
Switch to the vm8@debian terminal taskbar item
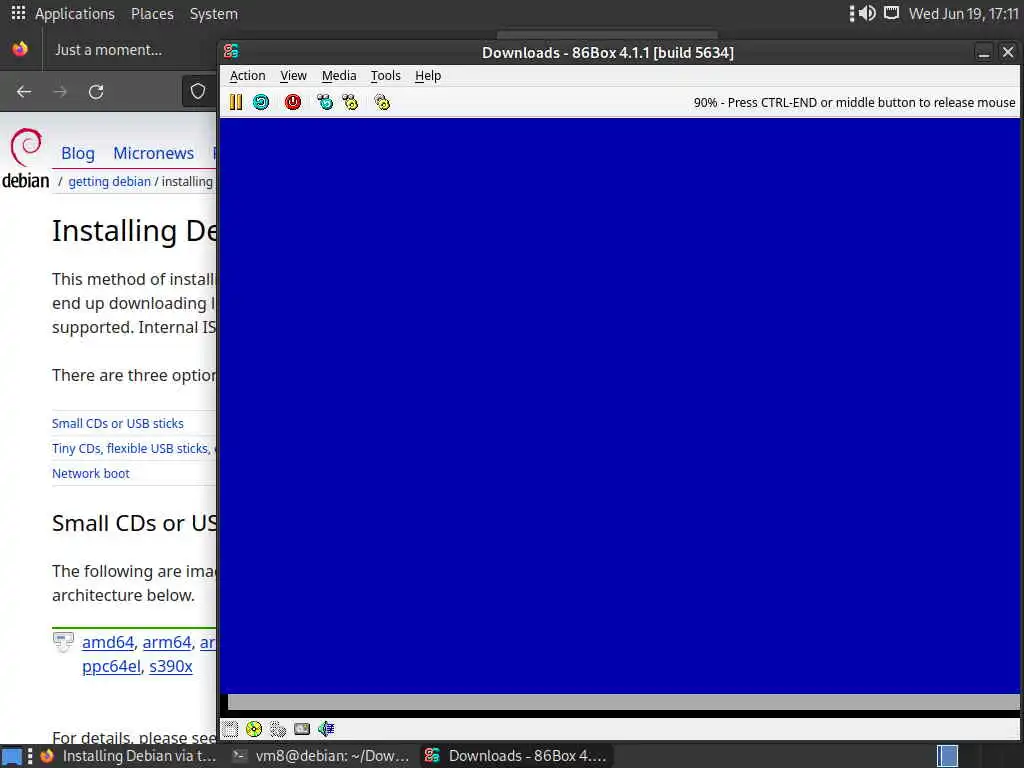(x=322, y=756)
